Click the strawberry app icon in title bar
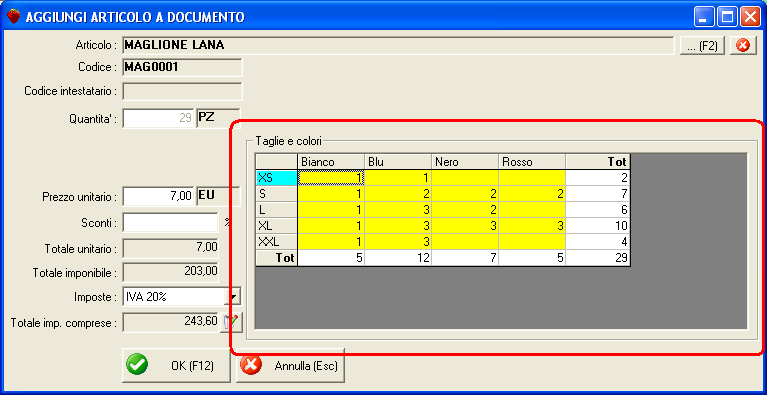 (14, 17)
